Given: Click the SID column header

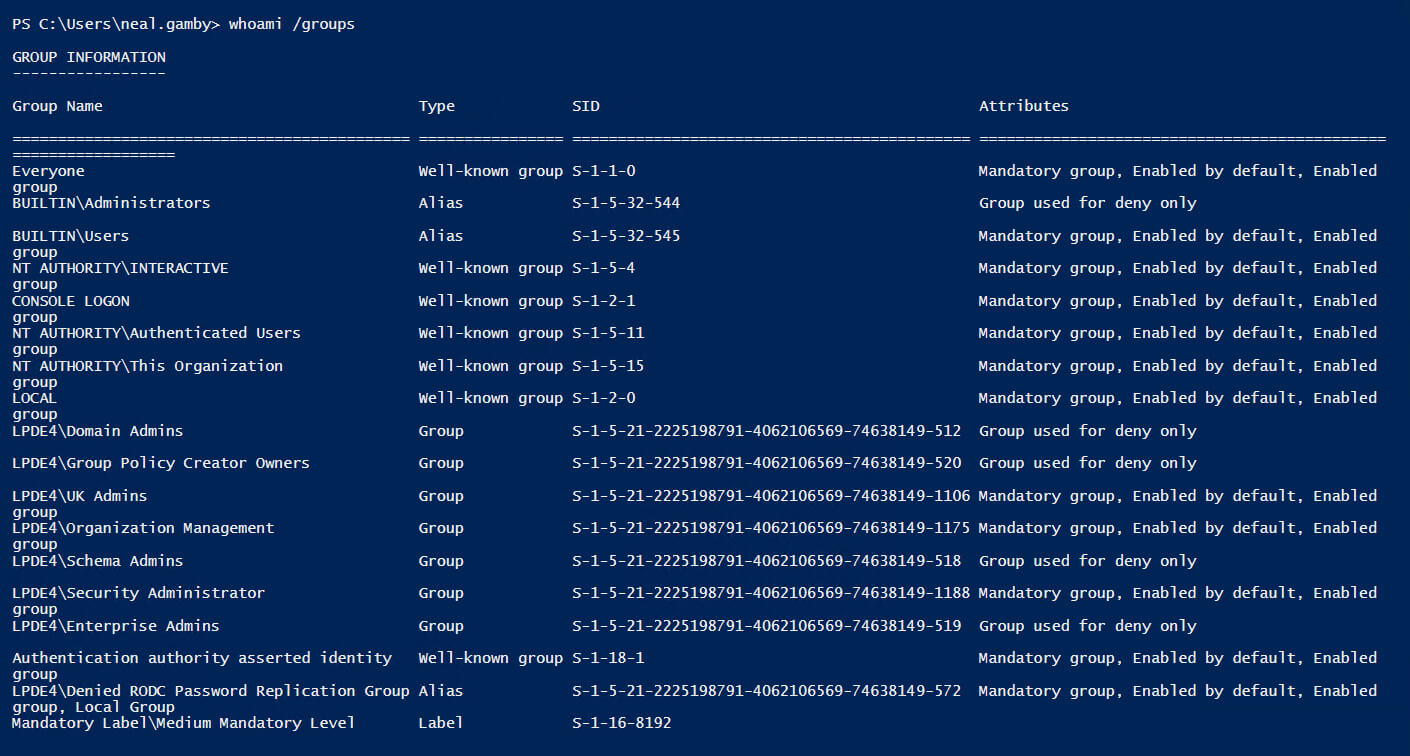Looking at the screenshot, I should [586, 106].
